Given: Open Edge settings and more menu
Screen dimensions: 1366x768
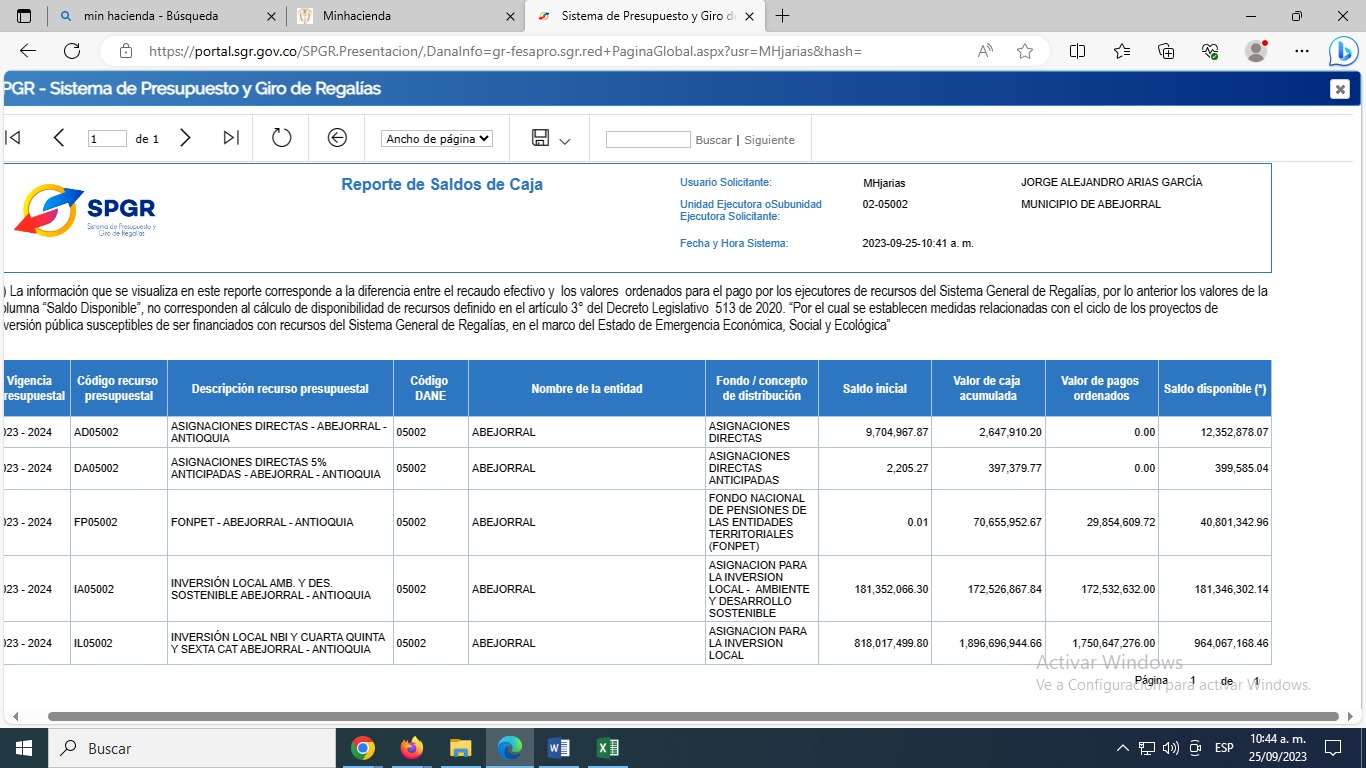Looking at the screenshot, I should pos(1301,51).
